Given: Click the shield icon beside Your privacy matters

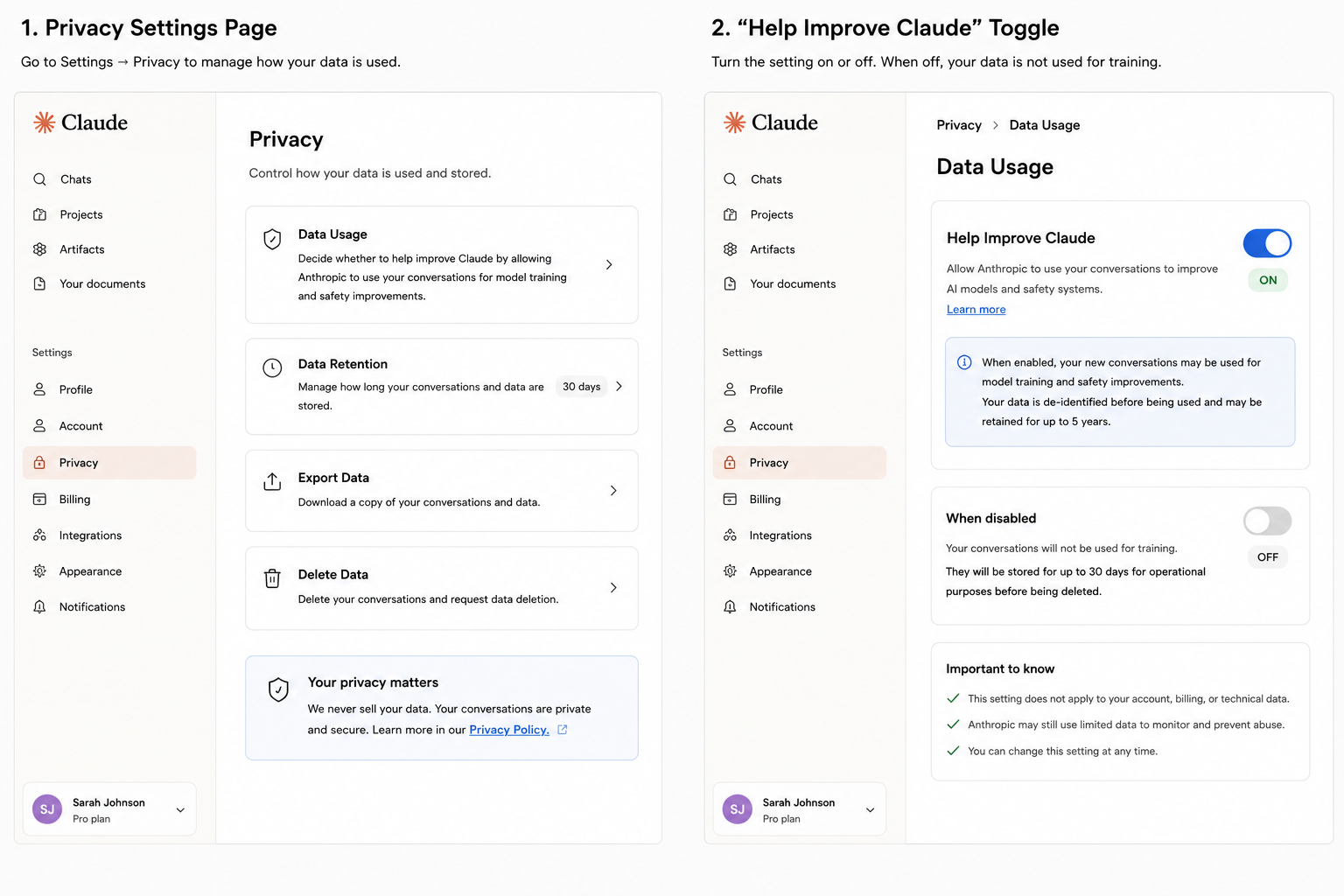Looking at the screenshot, I should (278, 689).
